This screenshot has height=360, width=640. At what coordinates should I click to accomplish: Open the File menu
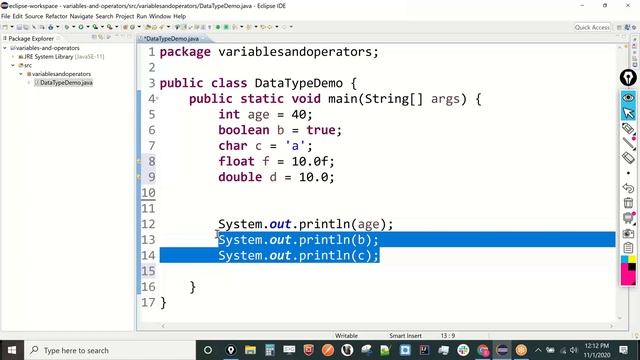[x=6, y=16]
